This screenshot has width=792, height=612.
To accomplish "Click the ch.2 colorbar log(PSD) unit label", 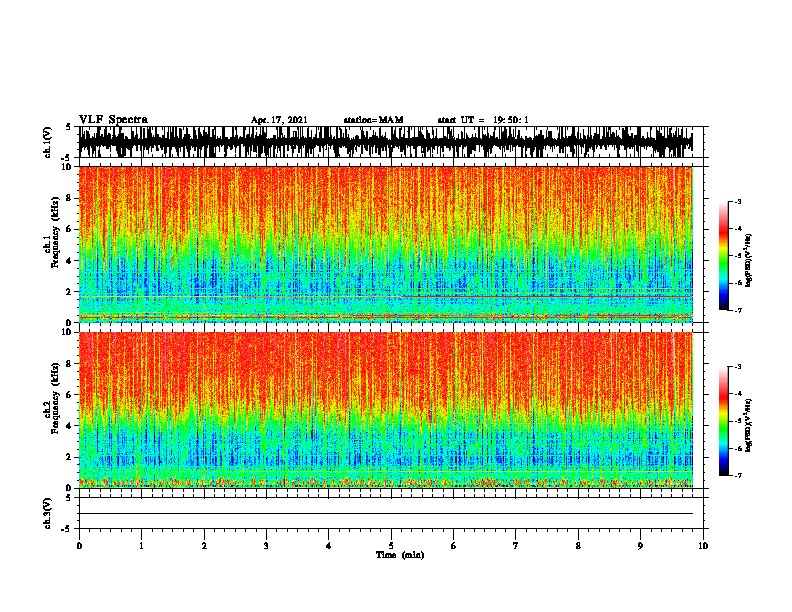I will coord(749,425).
